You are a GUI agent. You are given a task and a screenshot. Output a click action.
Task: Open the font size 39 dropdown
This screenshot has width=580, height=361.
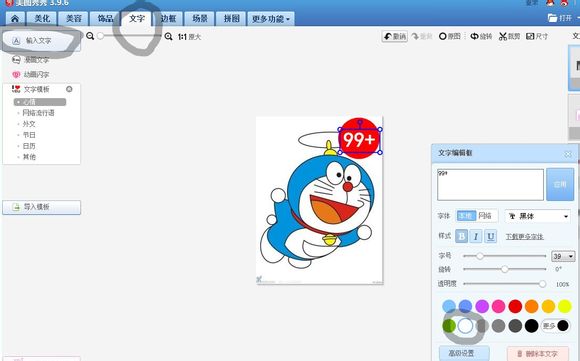click(x=563, y=256)
